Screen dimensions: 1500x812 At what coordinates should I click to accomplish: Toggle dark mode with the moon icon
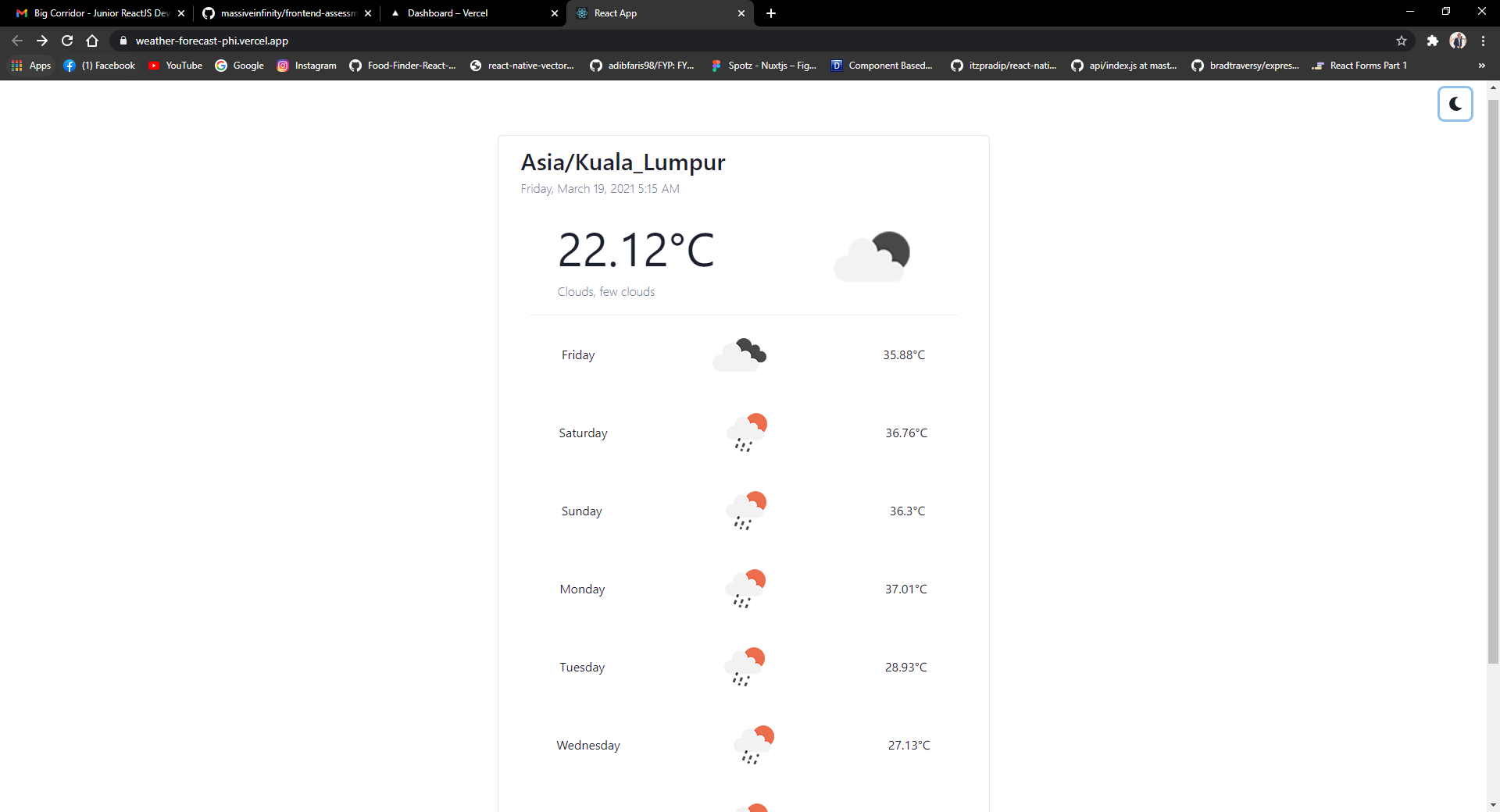(1455, 103)
